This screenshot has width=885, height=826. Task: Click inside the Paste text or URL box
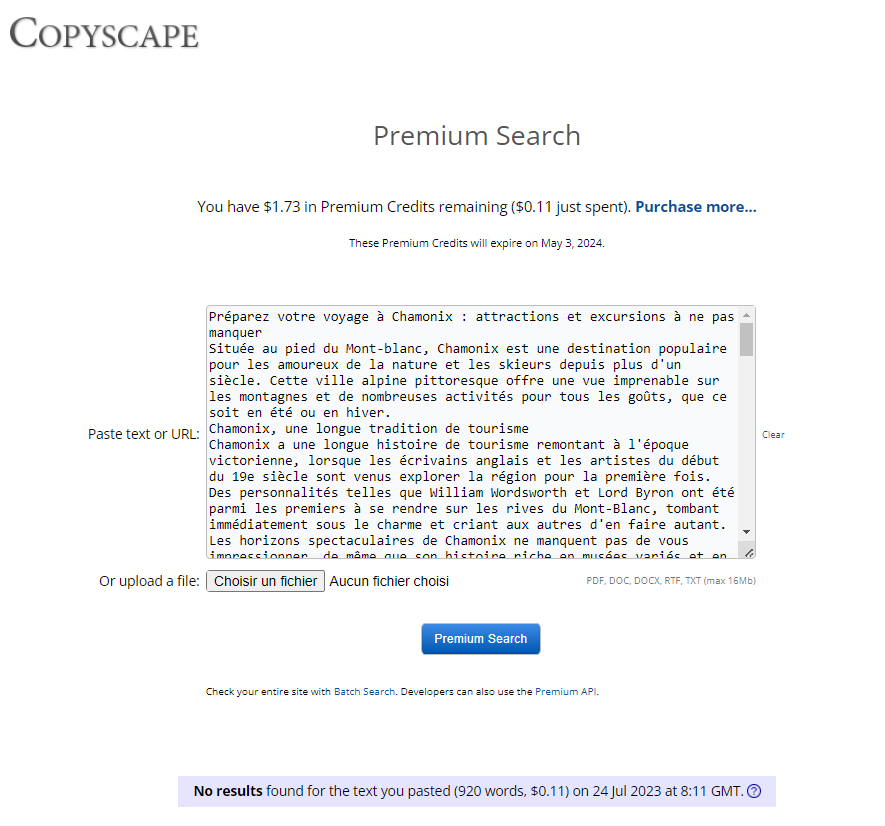[473, 432]
